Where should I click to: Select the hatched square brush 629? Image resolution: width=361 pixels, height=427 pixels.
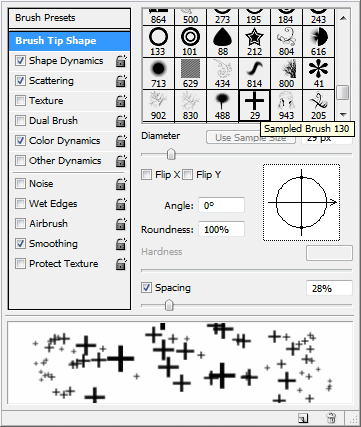pyautogui.click(x=190, y=73)
